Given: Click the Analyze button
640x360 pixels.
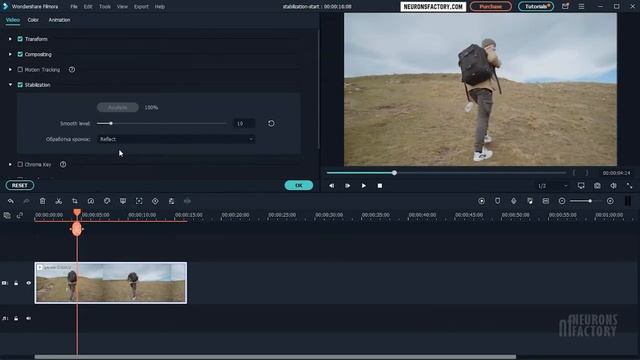Looking at the screenshot, I should click(118, 107).
